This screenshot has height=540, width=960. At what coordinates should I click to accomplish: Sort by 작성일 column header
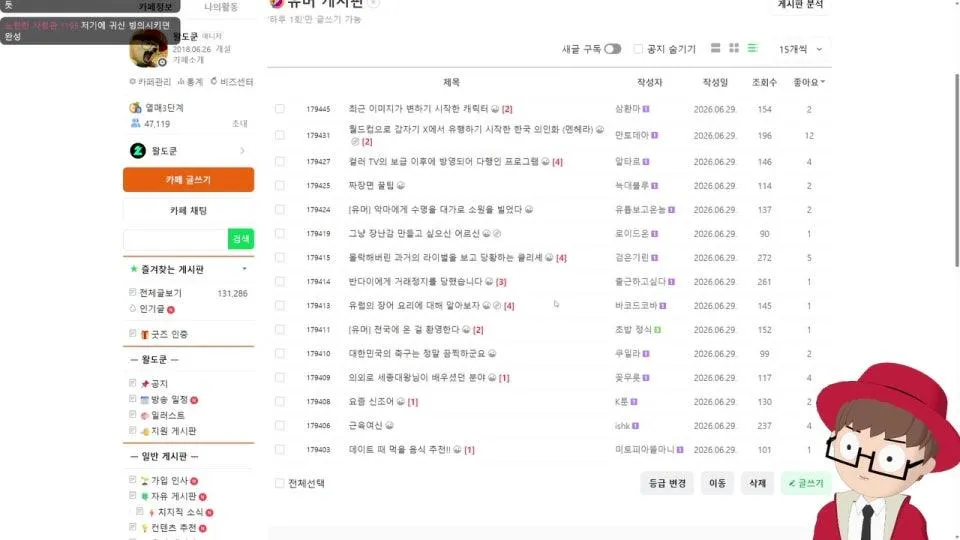pyautogui.click(x=715, y=82)
